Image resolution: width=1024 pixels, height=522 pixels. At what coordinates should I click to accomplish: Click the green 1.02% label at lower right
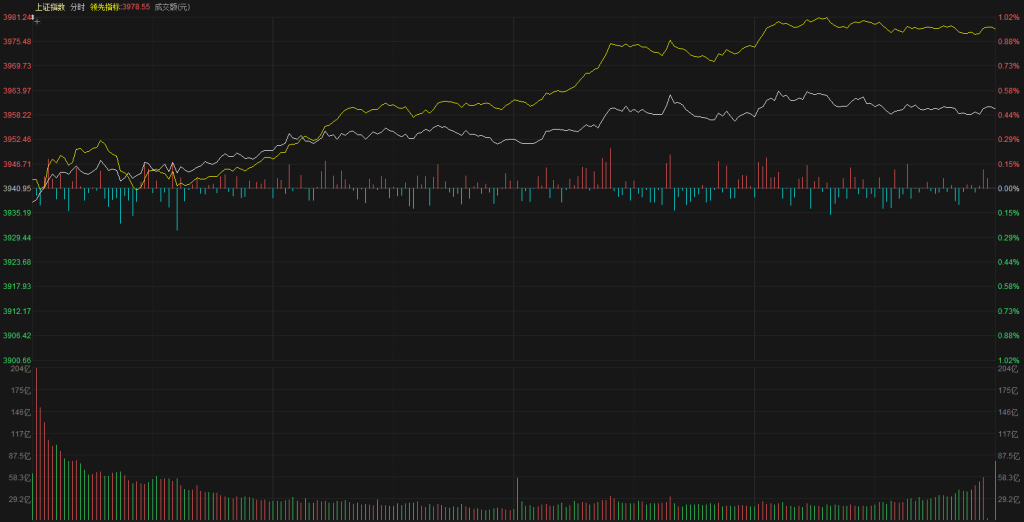pos(1007,360)
